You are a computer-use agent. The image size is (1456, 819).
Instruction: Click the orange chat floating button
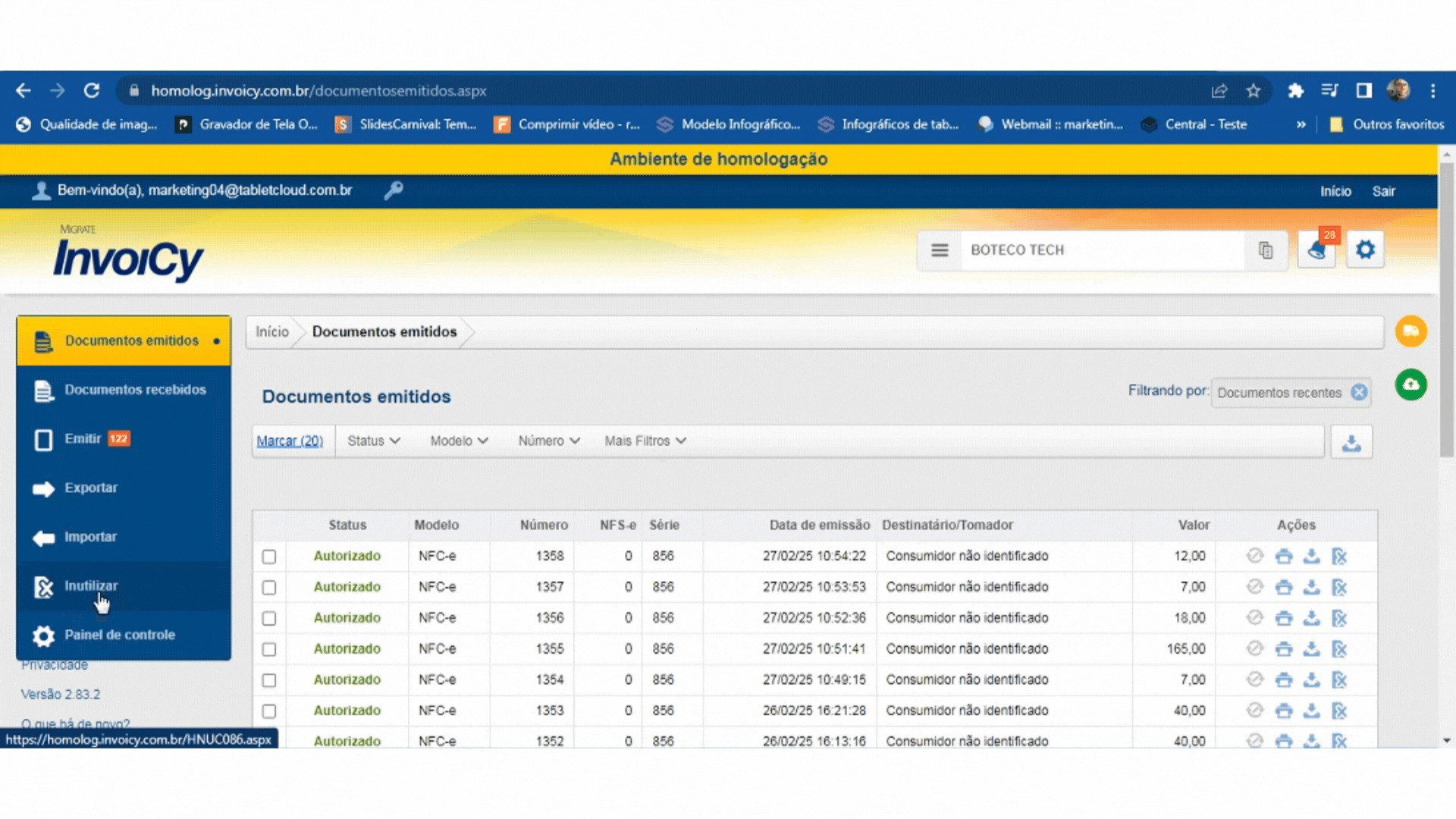point(1410,331)
